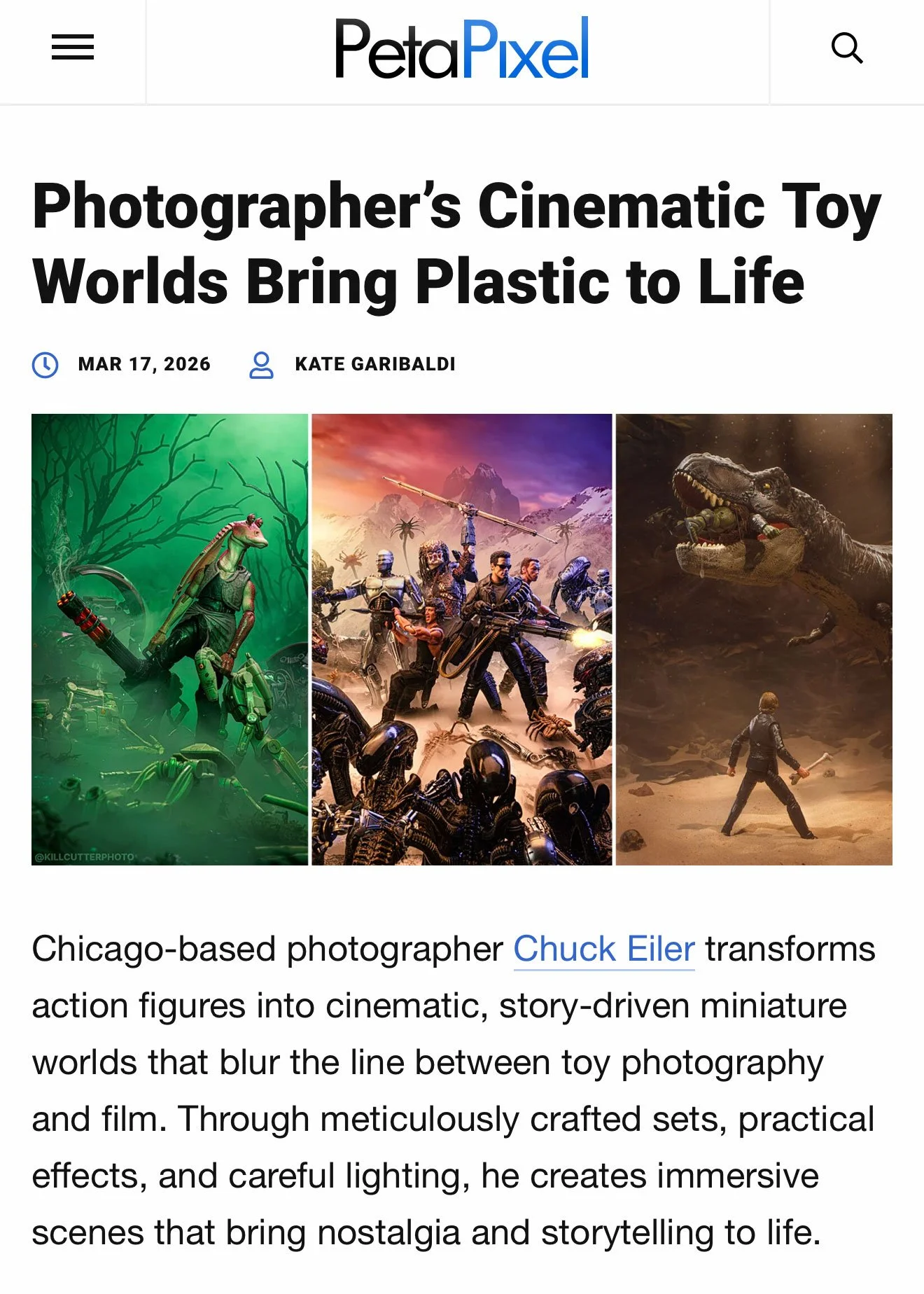
Task: View the green swamp toy photo
Action: tap(169, 639)
